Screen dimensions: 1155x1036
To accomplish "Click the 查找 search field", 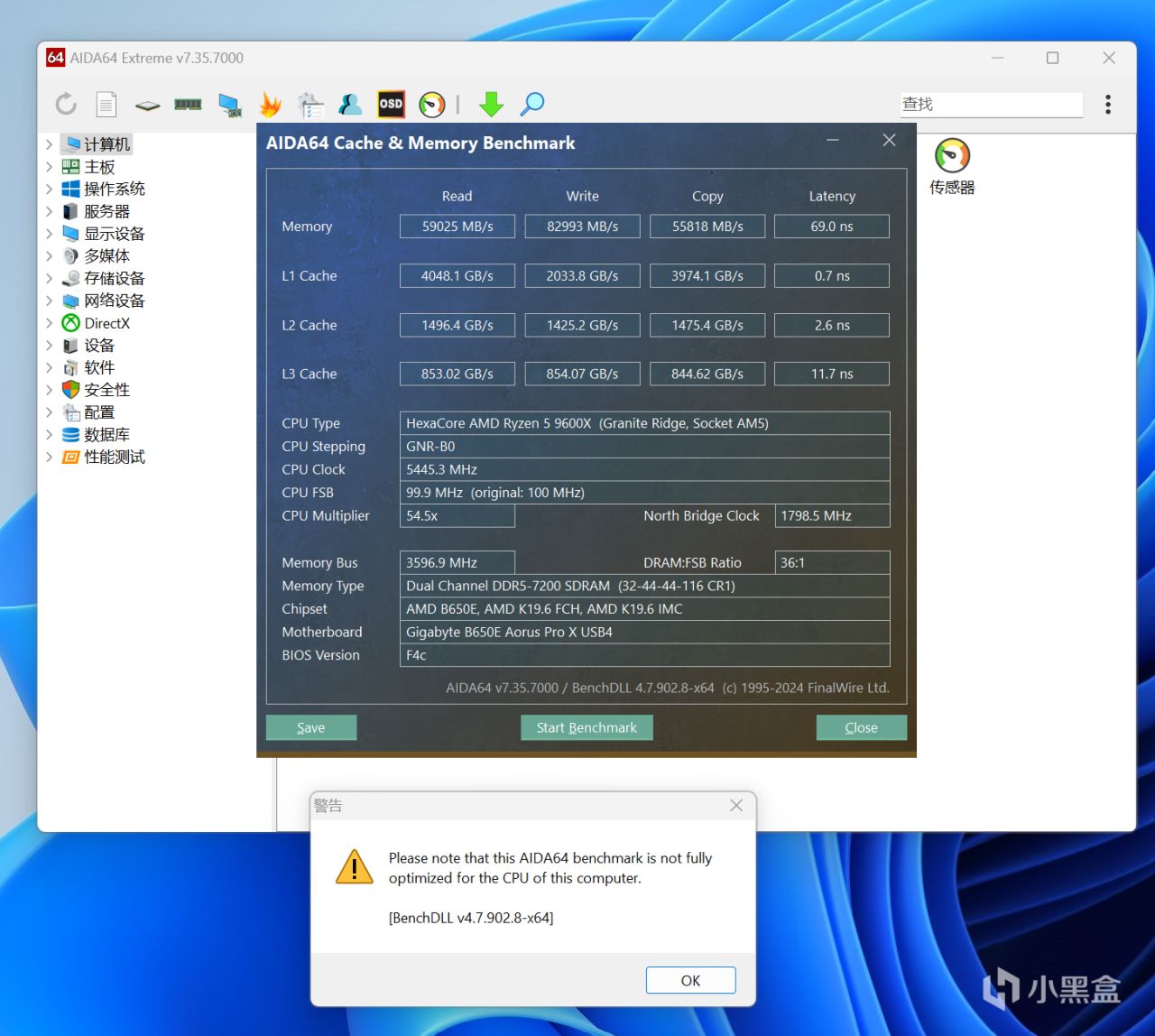I will [x=992, y=105].
